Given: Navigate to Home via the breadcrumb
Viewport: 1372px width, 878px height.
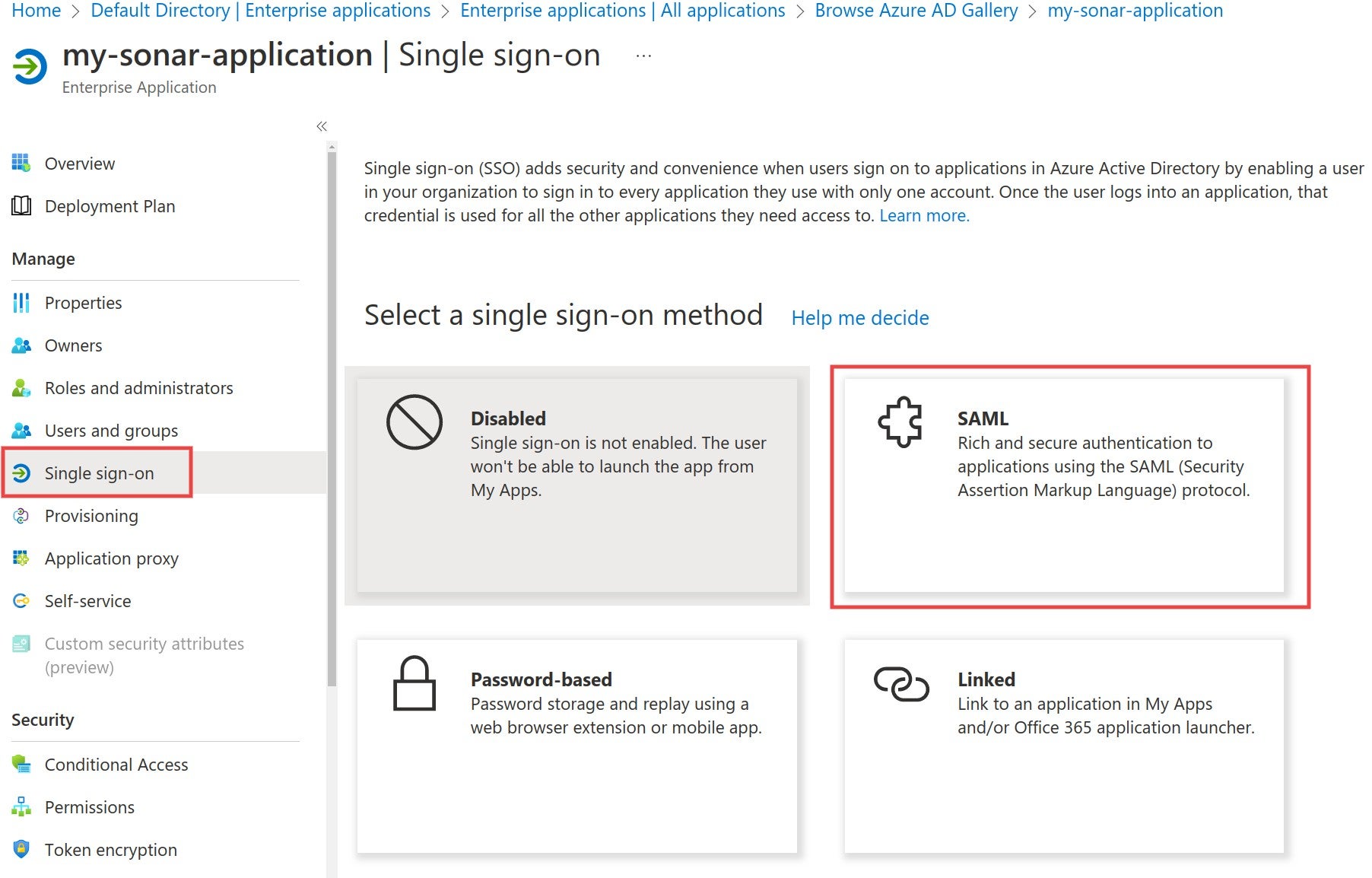Looking at the screenshot, I should pos(35,11).
